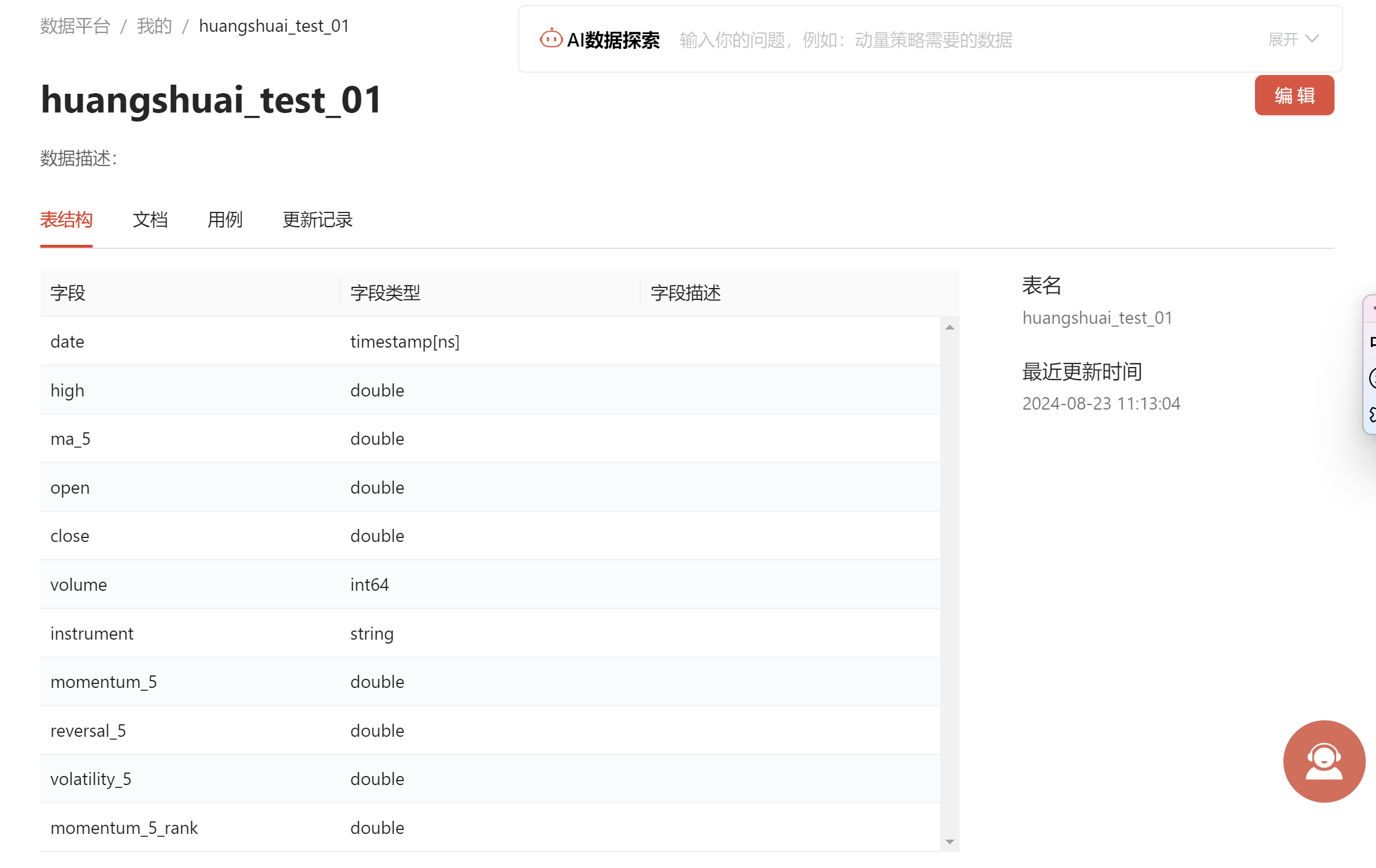Expand the AI数据探索 panel via 展开
Image resolution: width=1376 pixels, height=868 pixels.
(1282, 39)
